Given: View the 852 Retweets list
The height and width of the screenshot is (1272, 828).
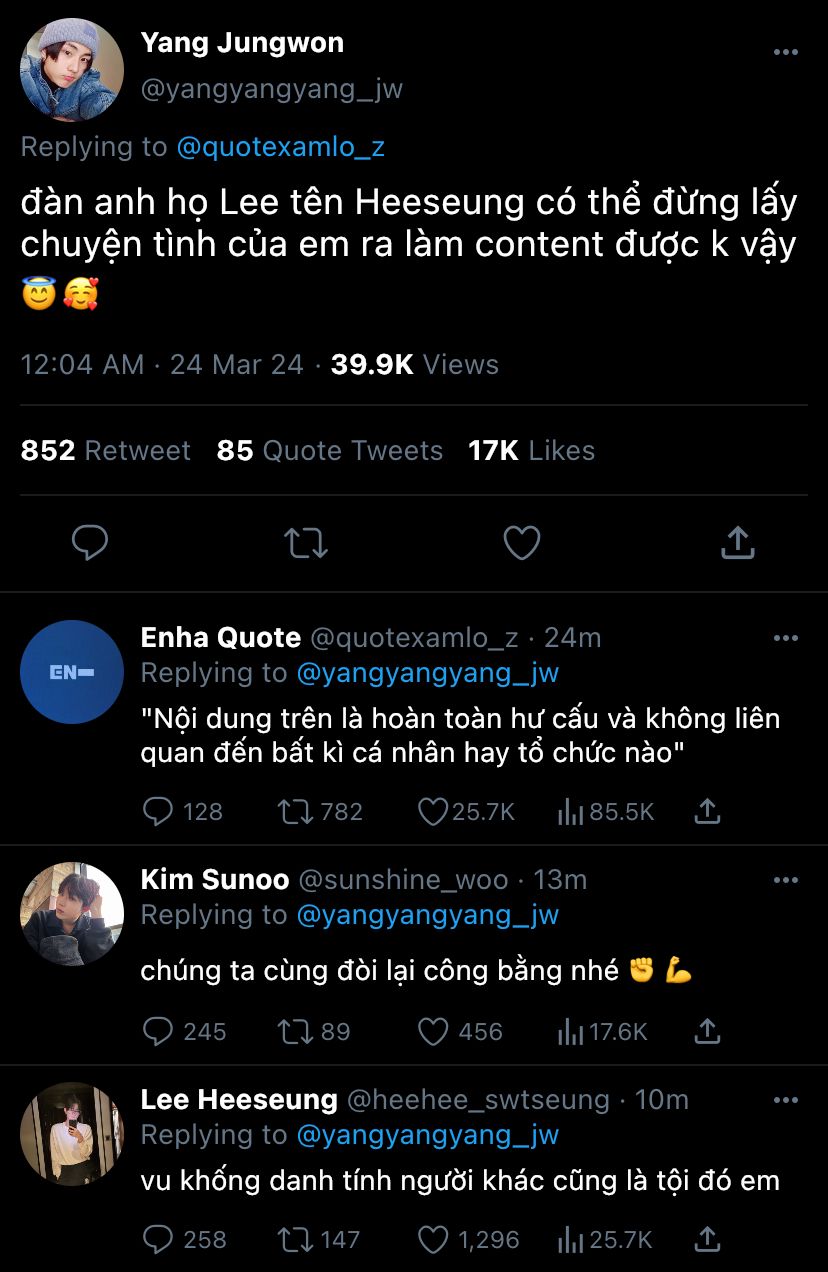Looking at the screenshot, I should click(x=105, y=451).
